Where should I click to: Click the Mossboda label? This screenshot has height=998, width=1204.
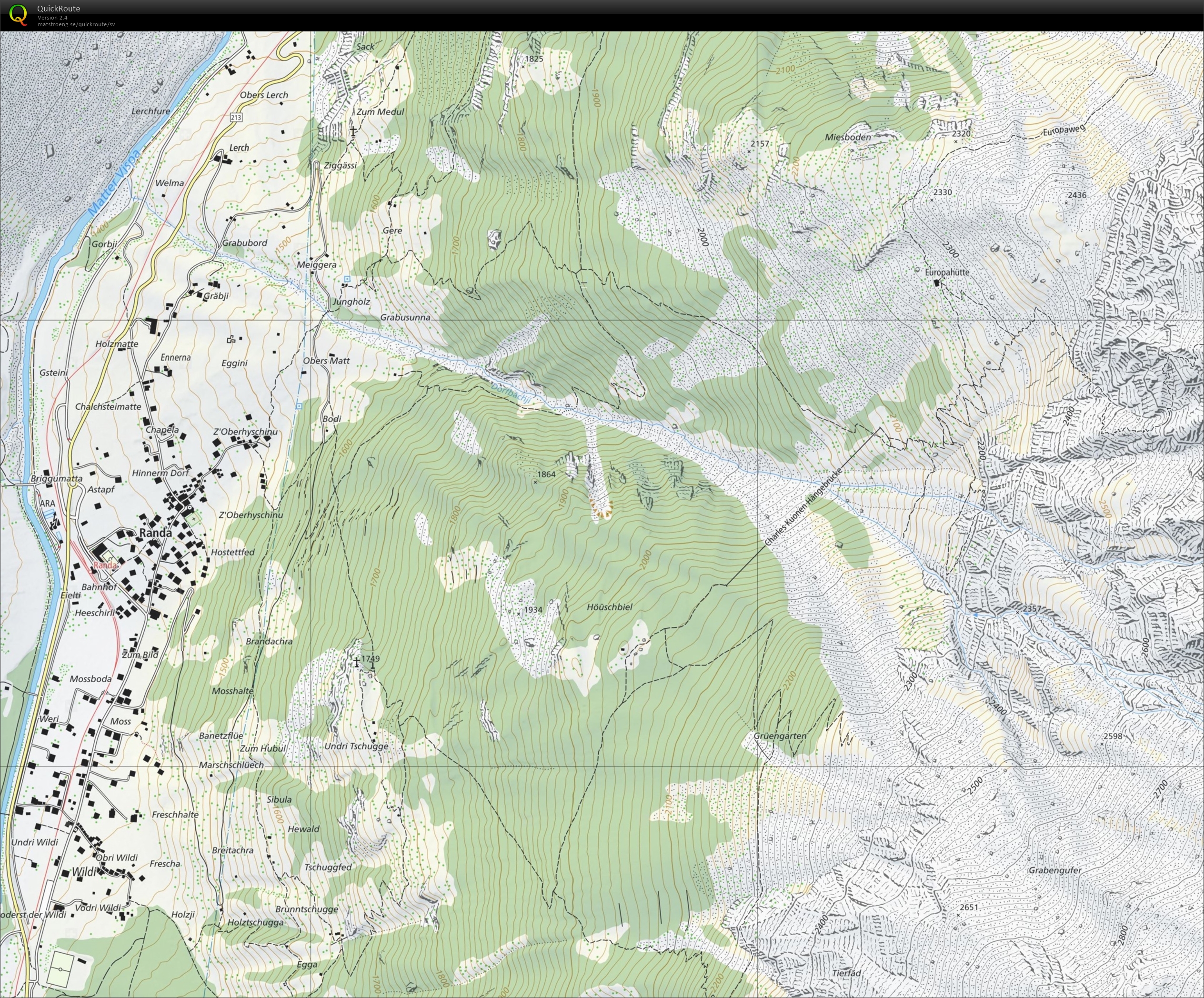tap(90, 679)
